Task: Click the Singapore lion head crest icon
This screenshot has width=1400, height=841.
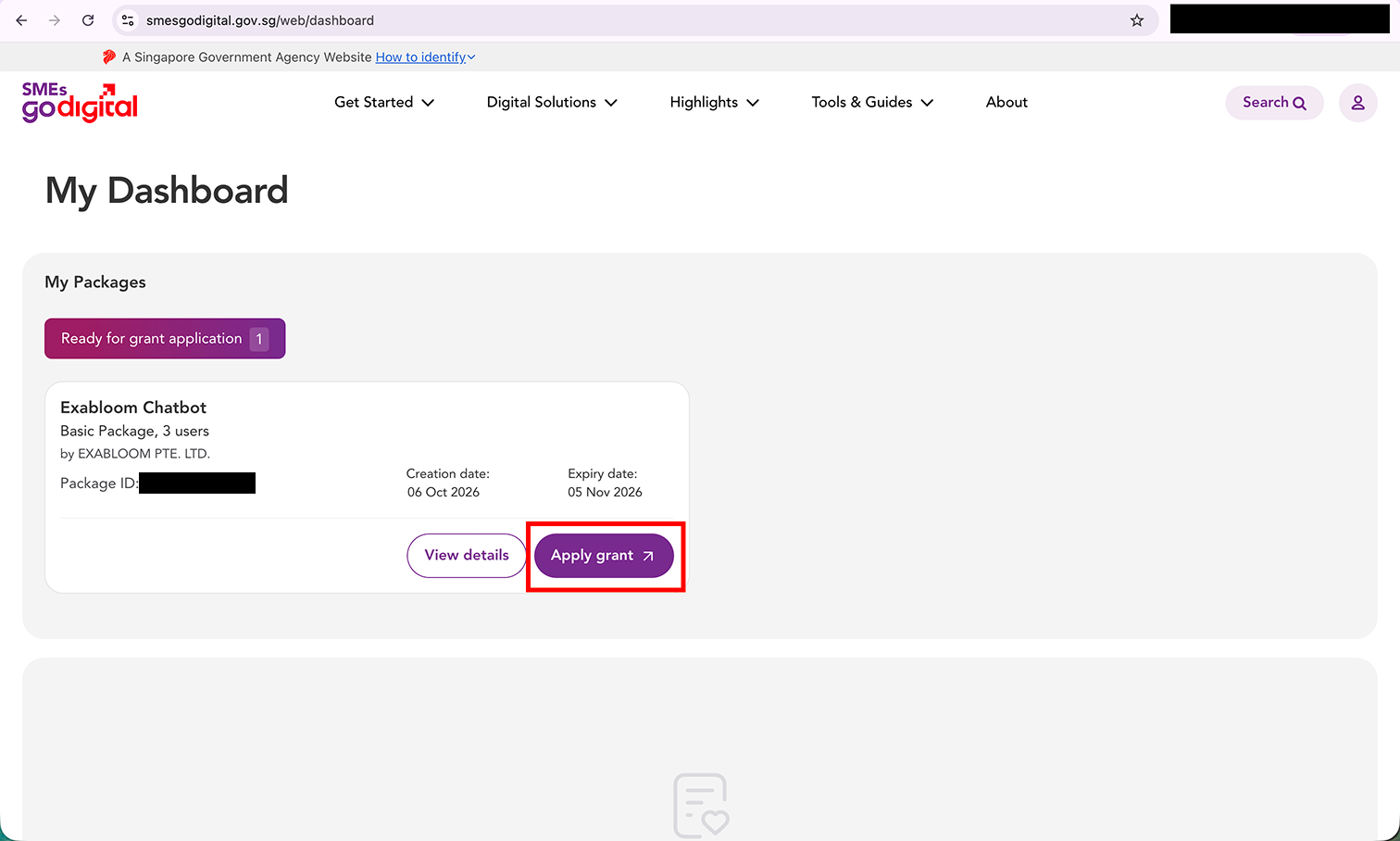Action: (x=109, y=56)
